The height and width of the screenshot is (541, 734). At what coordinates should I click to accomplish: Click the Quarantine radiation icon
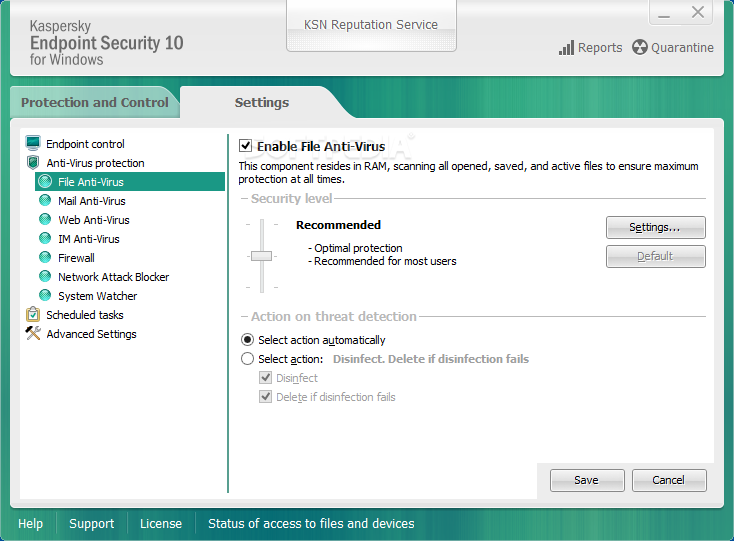point(639,47)
